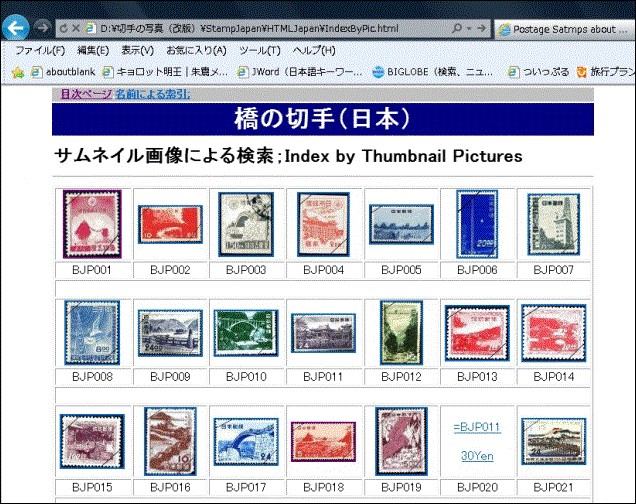Go forward with the browser forward arrow
Viewport: 636px width, 504px height.
click(42, 27)
